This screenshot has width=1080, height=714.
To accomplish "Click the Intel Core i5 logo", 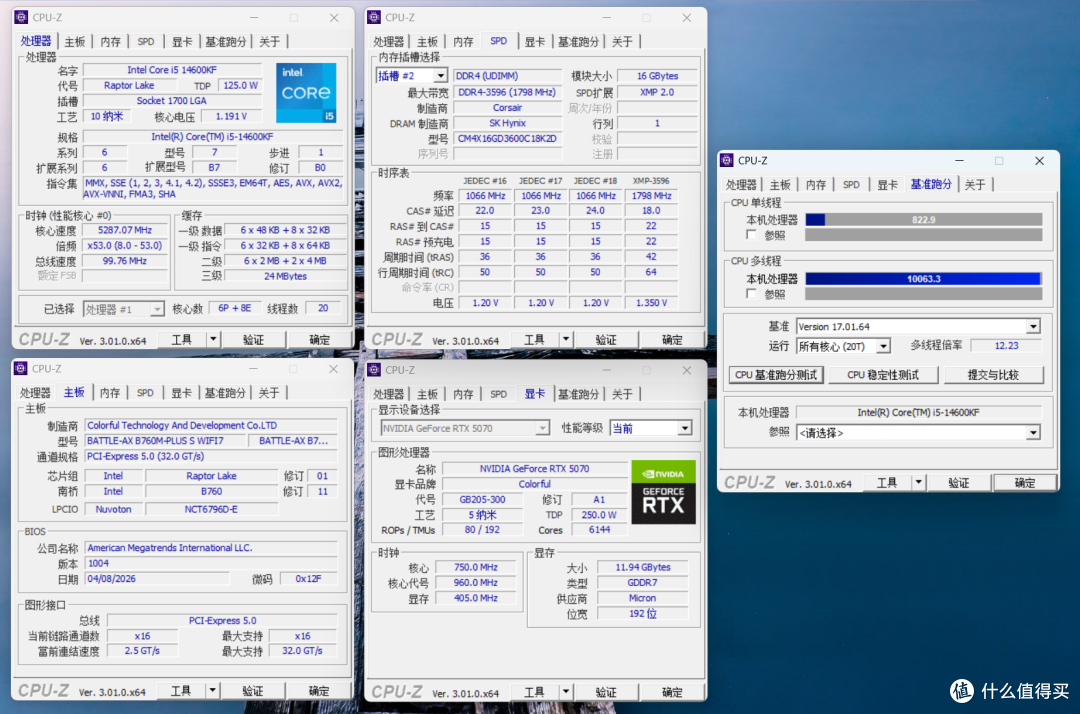I will (307, 93).
